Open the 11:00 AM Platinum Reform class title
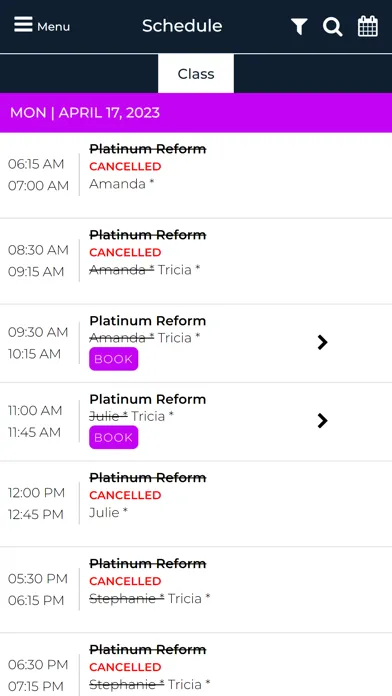This screenshot has height=696, width=392. [x=147, y=399]
